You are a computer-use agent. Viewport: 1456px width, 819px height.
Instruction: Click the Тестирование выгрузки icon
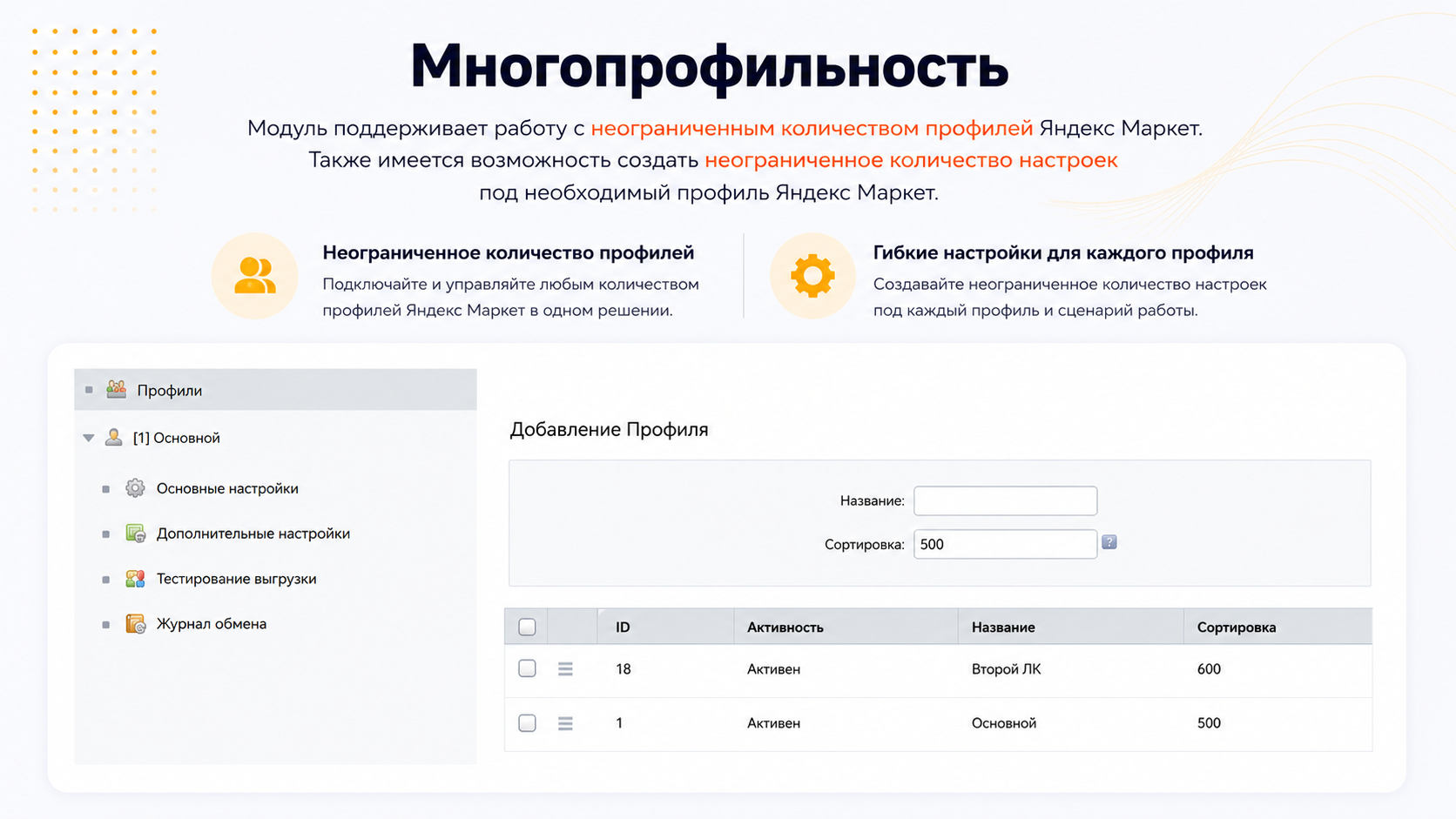click(x=135, y=579)
